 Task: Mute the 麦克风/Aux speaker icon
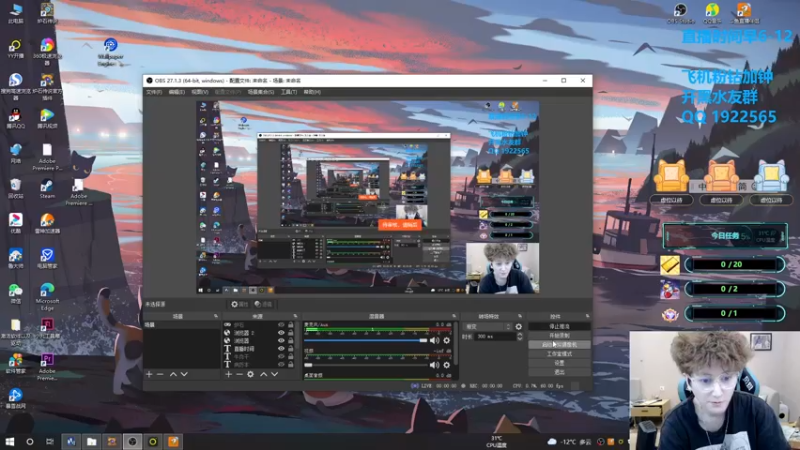tap(434, 340)
